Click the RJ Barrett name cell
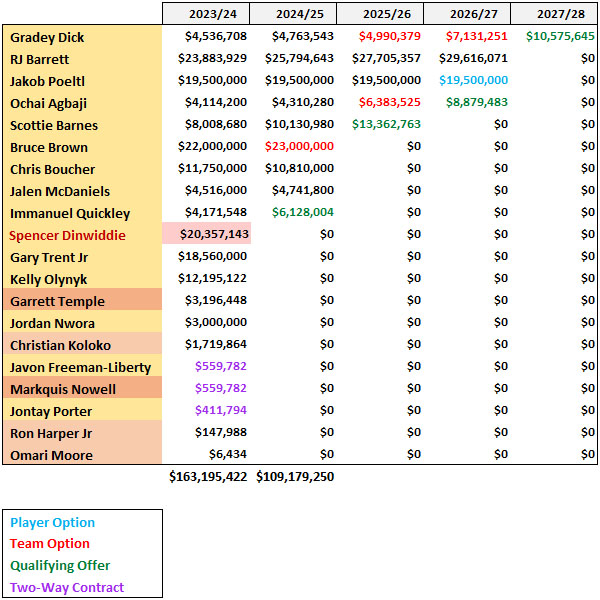The width and height of the screenshot is (600, 600). 82,59
